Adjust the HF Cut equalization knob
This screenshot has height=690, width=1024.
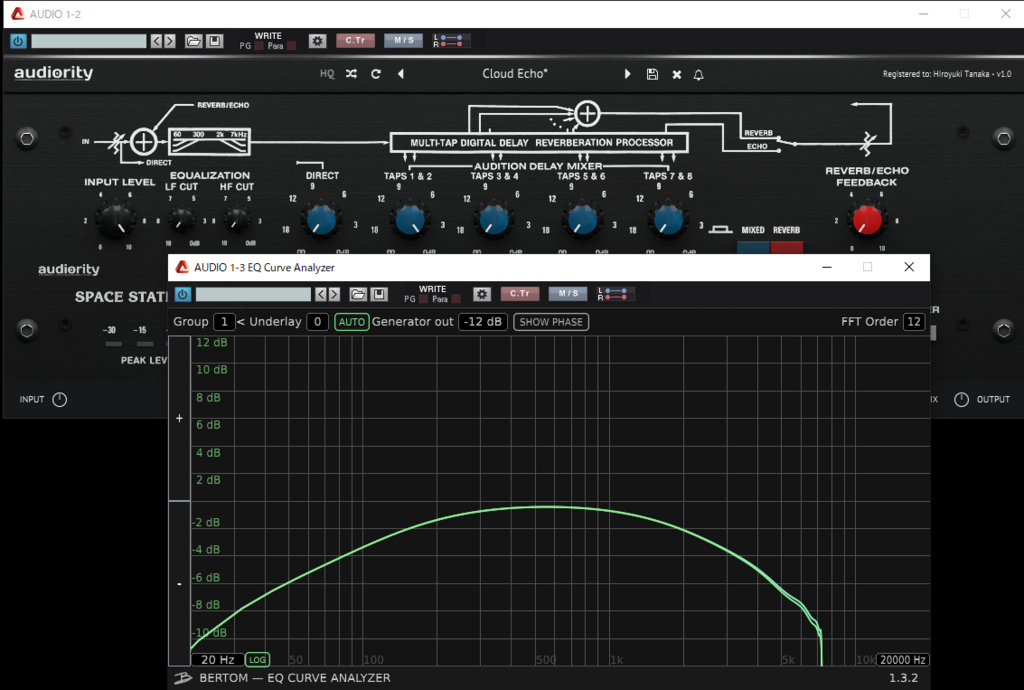pos(236,221)
